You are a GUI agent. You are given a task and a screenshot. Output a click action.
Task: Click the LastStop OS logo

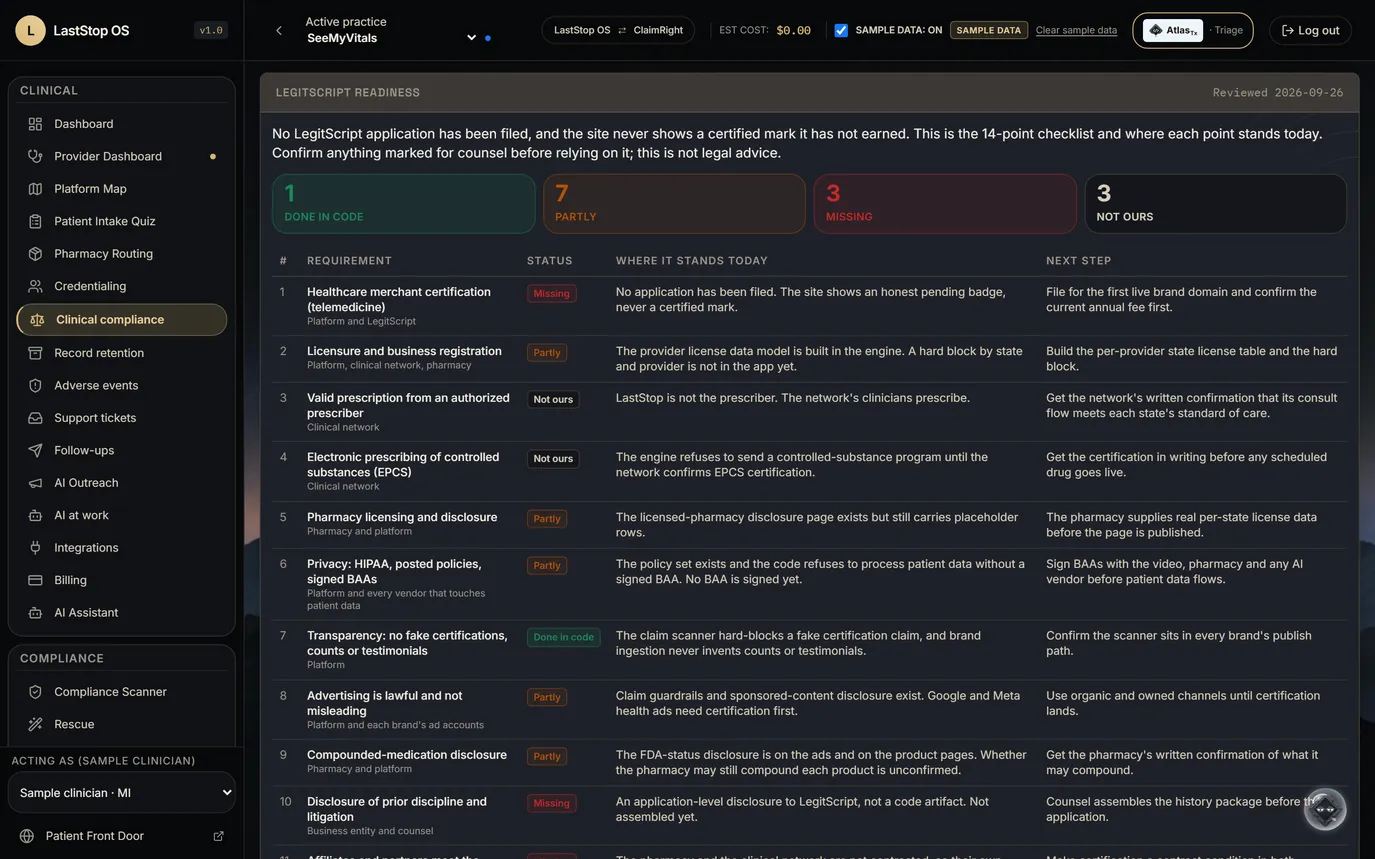pyautogui.click(x=30, y=31)
